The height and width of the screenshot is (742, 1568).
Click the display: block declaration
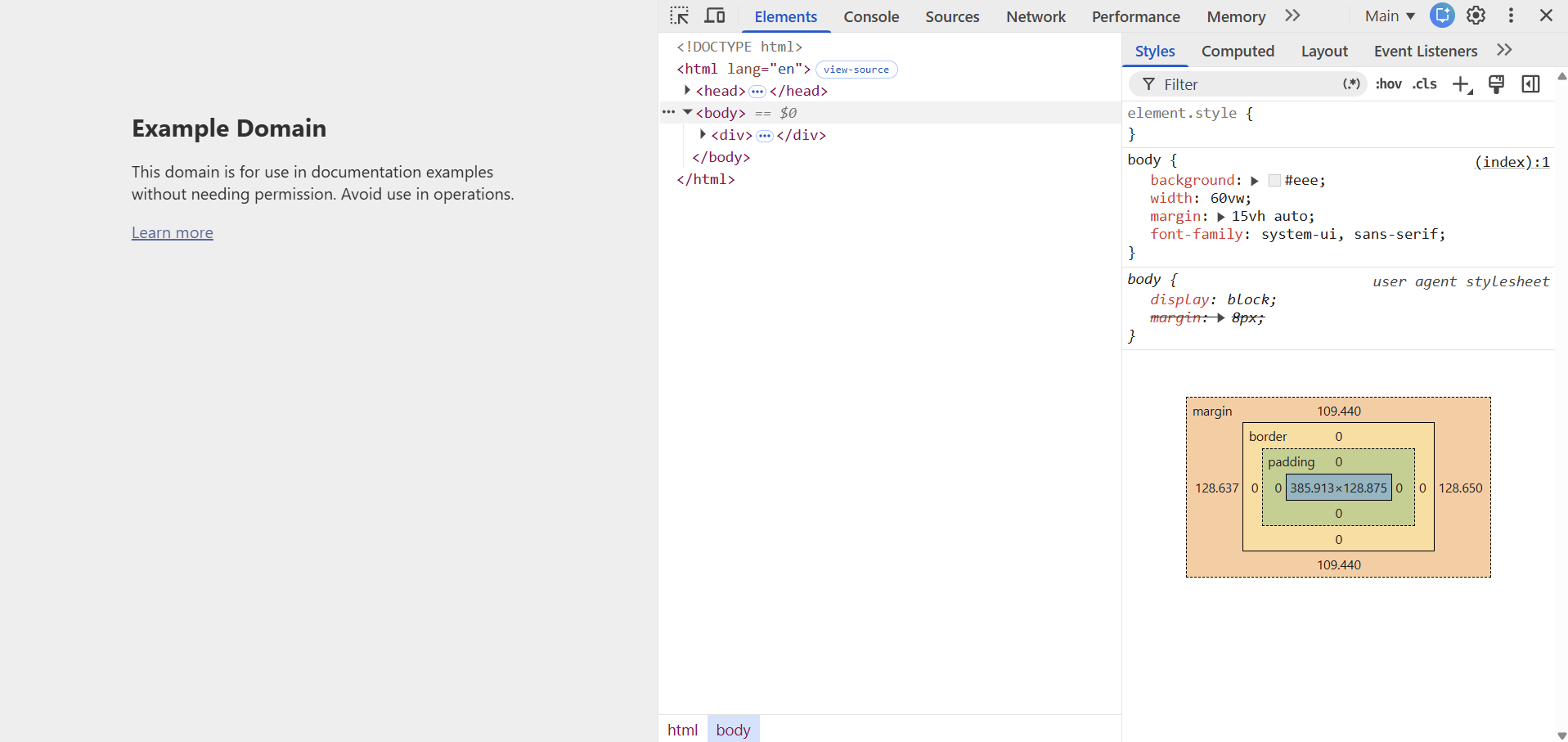pyautogui.click(x=1213, y=299)
